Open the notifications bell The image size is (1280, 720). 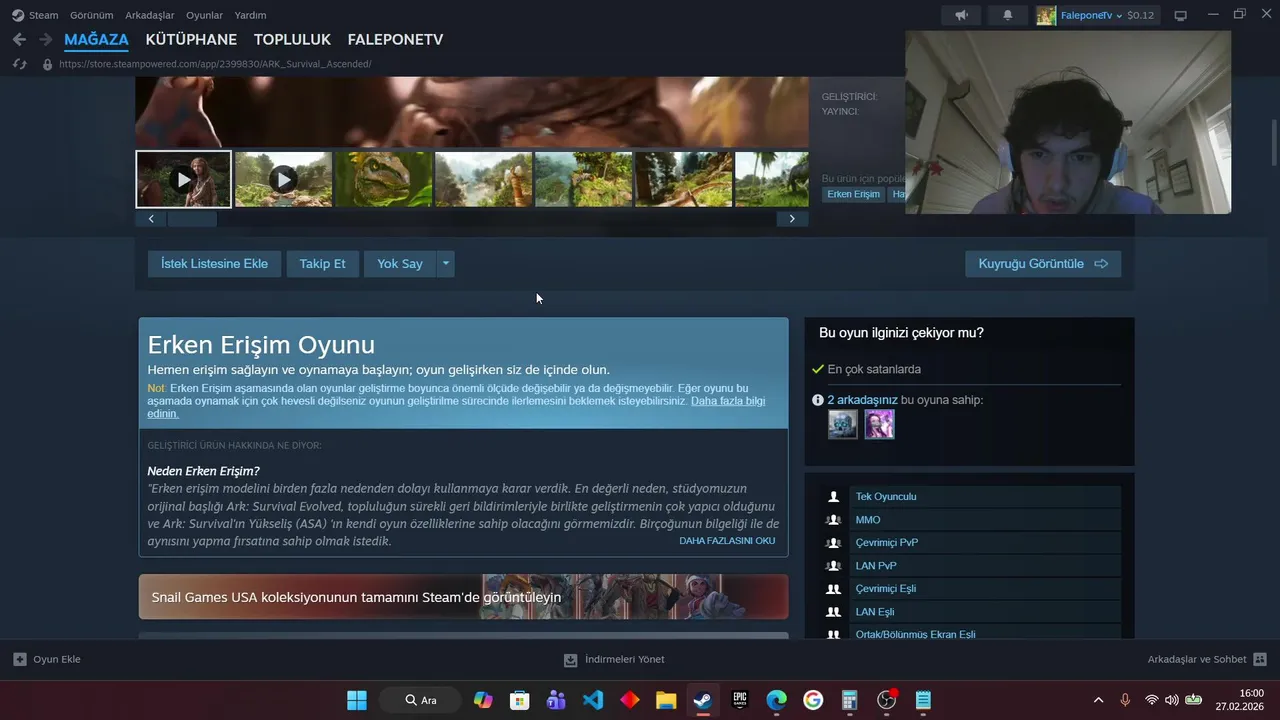pyautogui.click(x=1008, y=15)
